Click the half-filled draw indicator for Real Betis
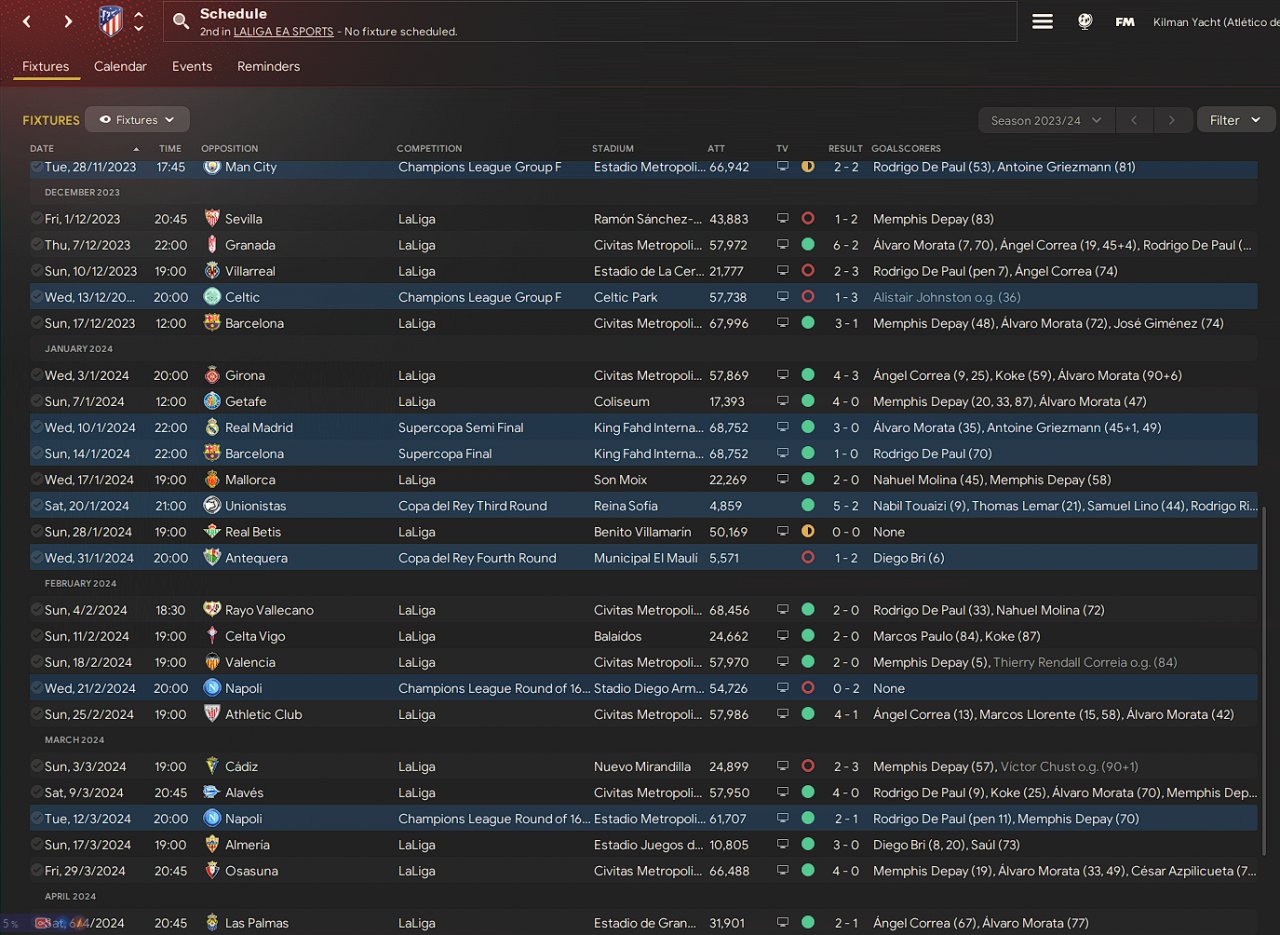 808,532
